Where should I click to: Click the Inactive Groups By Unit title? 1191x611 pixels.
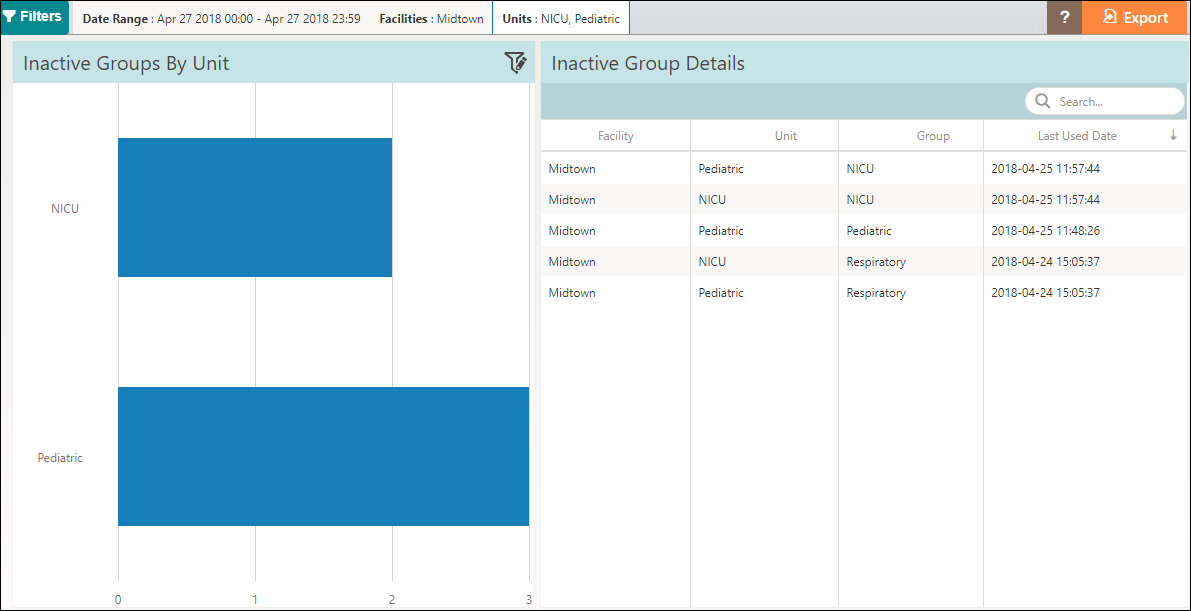coord(126,64)
